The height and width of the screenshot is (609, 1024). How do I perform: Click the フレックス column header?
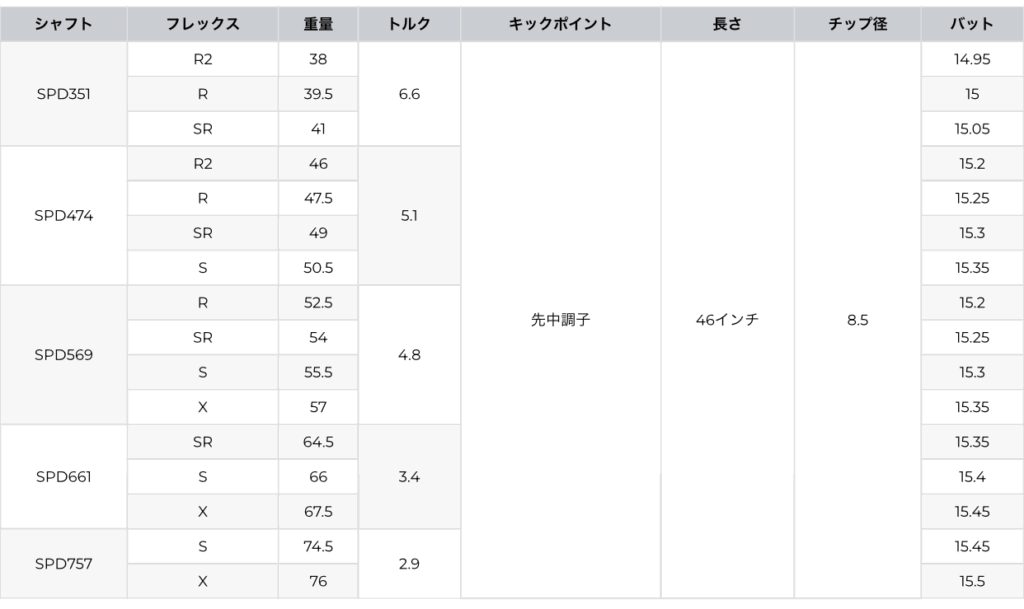pyautogui.click(x=202, y=24)
